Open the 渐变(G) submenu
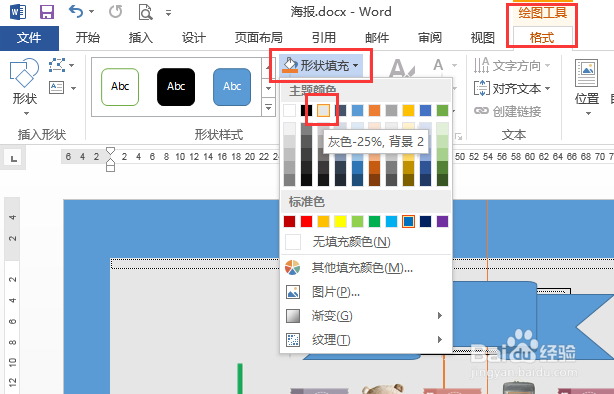 pyautogui.click(x=366, y=316)
